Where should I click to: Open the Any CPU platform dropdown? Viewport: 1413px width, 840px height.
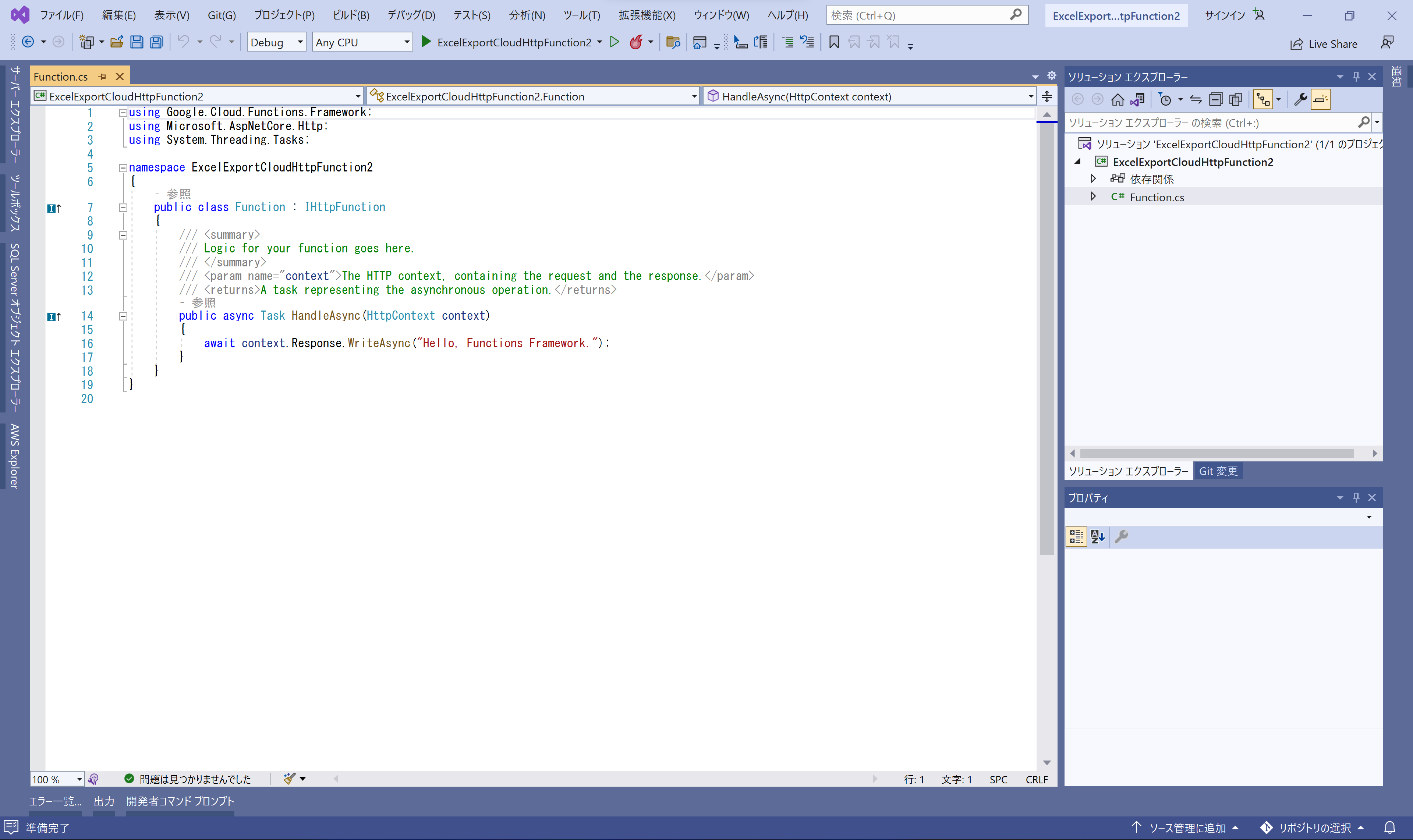tap(362, 42)
